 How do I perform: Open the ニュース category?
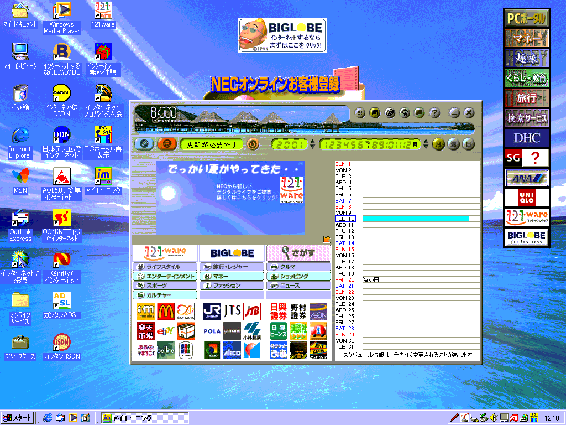point(299,286)
